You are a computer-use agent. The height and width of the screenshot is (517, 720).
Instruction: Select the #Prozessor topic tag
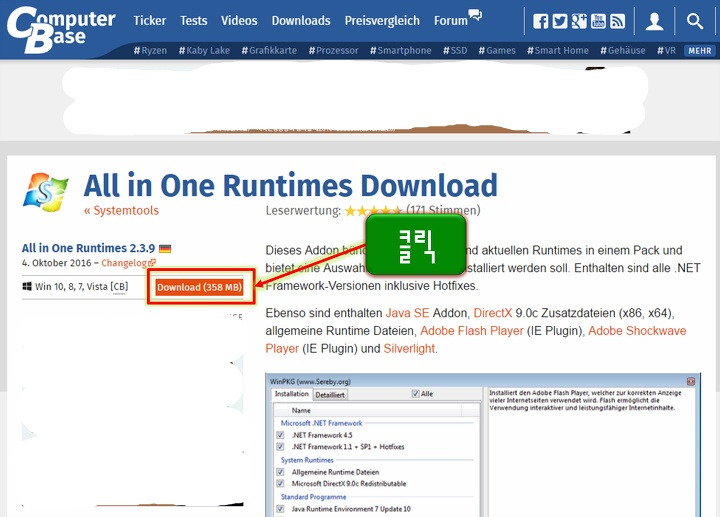click(x=333, y=51)
